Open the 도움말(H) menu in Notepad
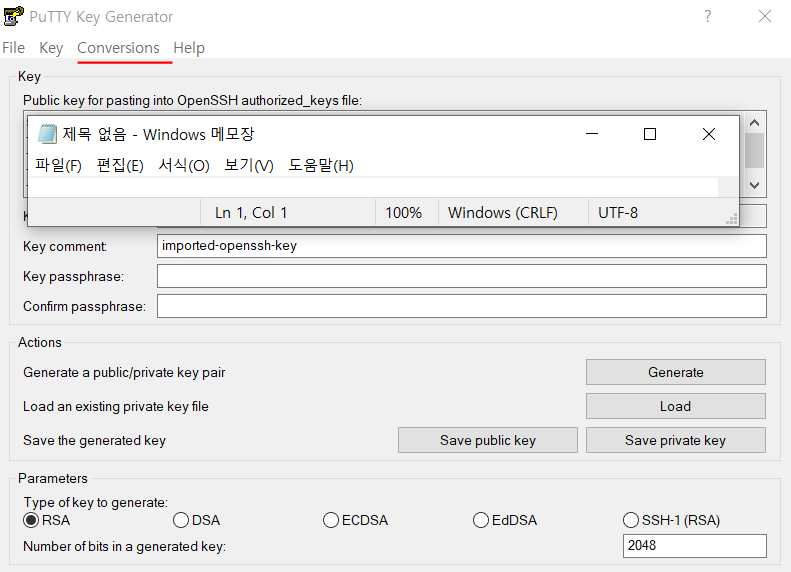791x572 pixels. tap(321, 165)
